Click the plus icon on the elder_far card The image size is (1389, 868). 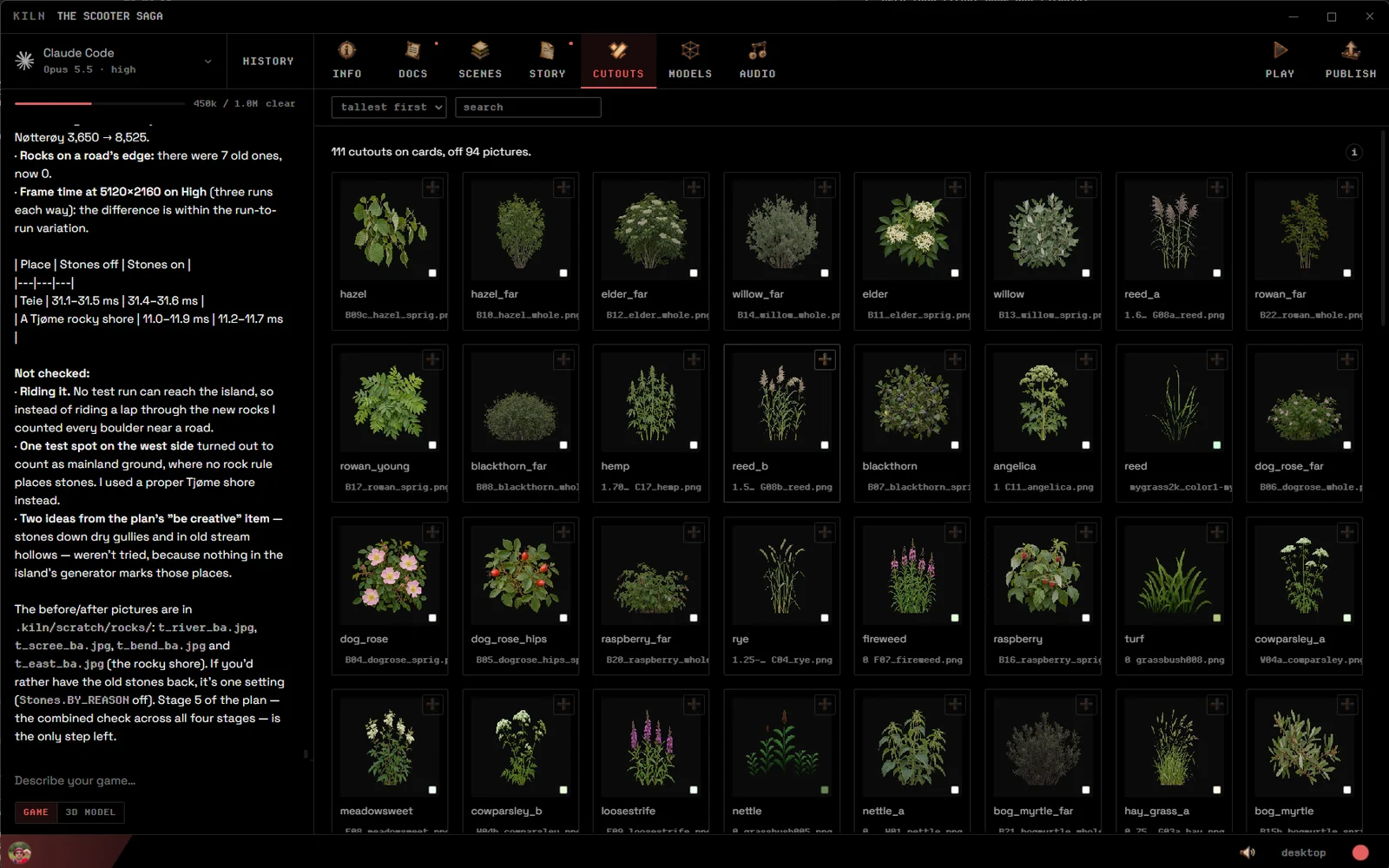[694, 187]
